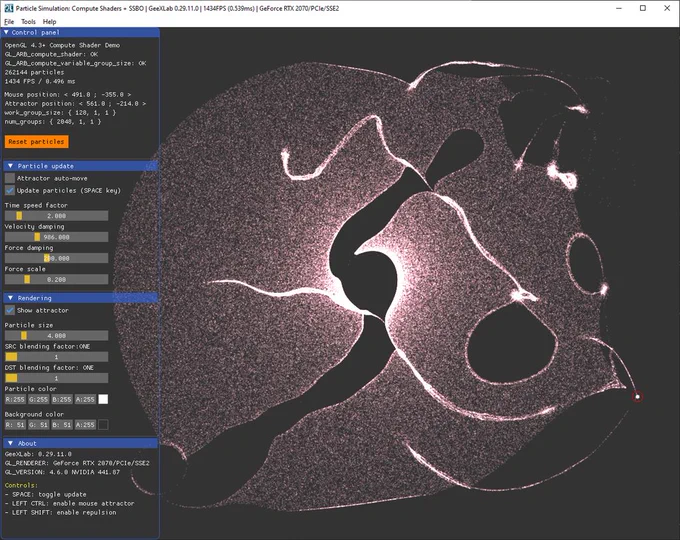Click the Reset particles button
Screen dimensions: 680x540
tap(36, 142)
